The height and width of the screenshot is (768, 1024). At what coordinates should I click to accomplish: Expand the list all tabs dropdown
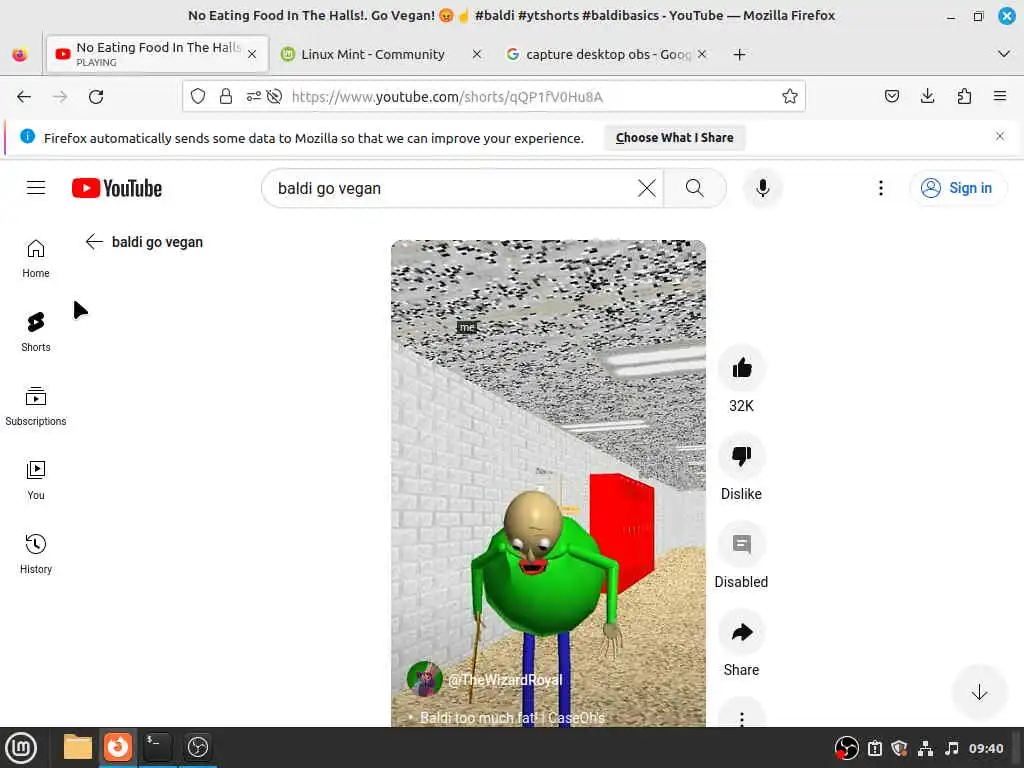pos(1004,54)
